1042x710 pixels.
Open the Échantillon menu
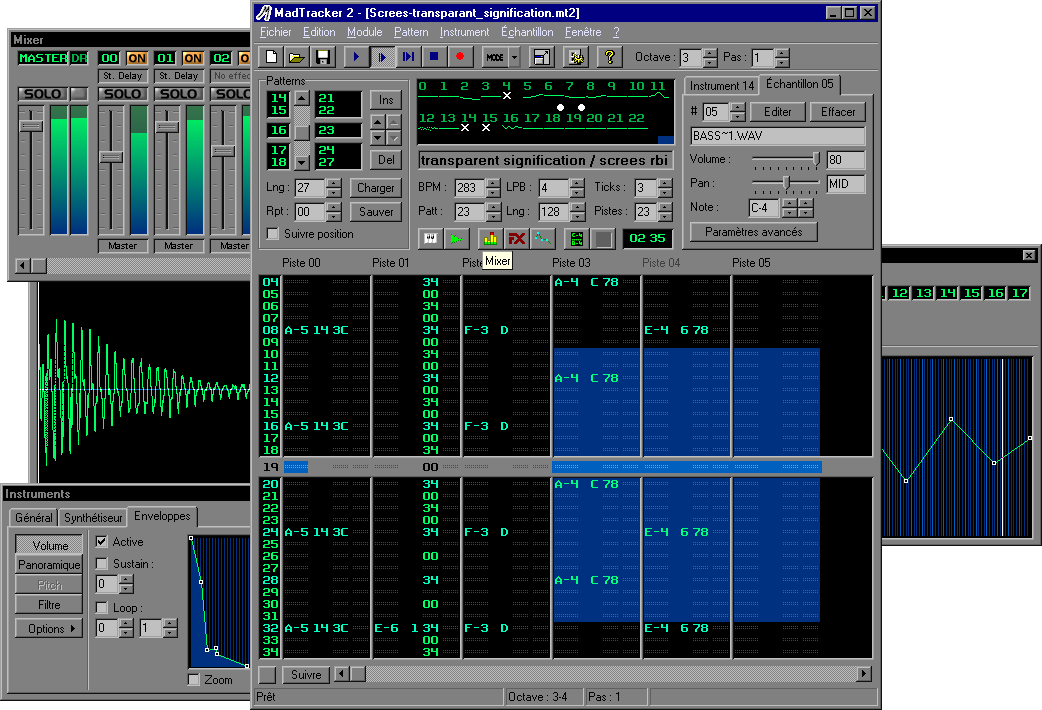point(527,32)
